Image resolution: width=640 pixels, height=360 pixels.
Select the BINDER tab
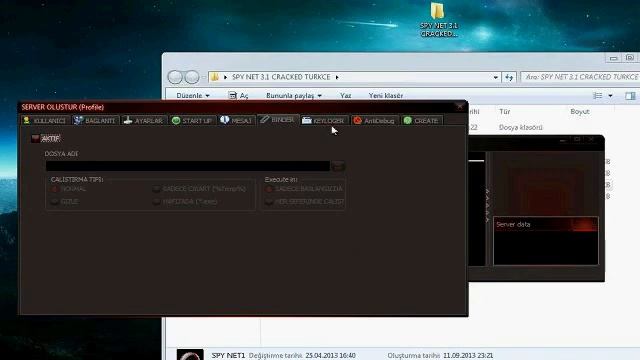278,120
